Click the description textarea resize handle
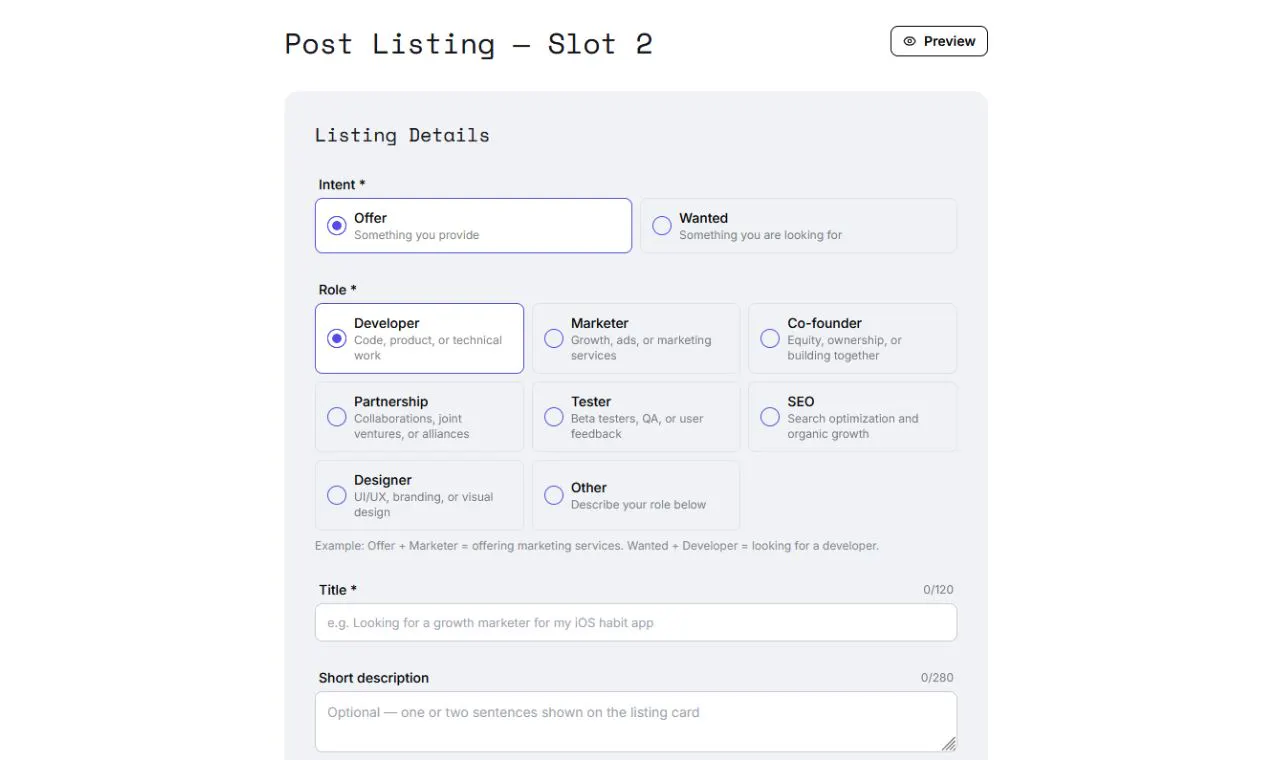 tap(948, 743)
